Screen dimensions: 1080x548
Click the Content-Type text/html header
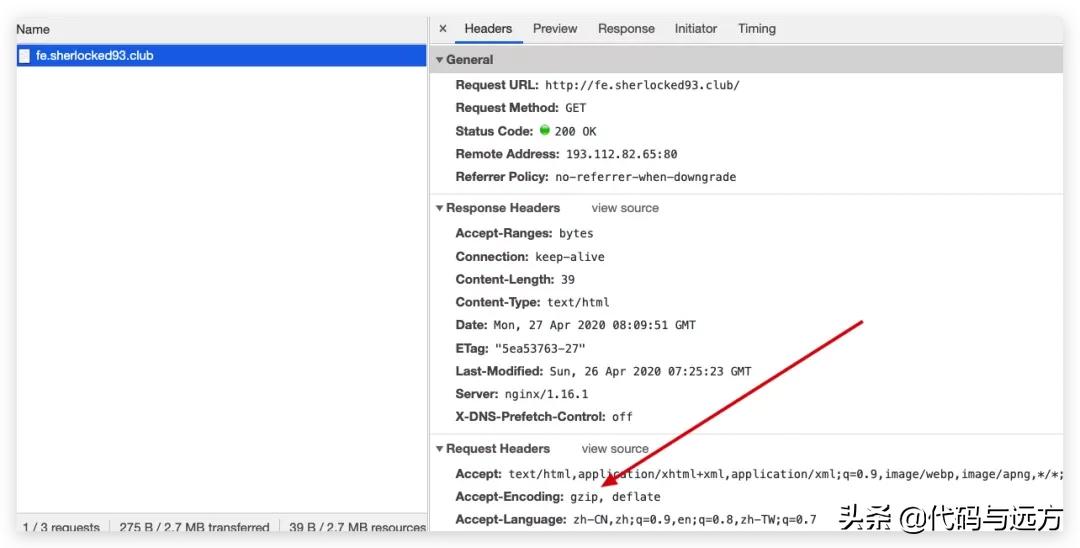pos(532,302)
